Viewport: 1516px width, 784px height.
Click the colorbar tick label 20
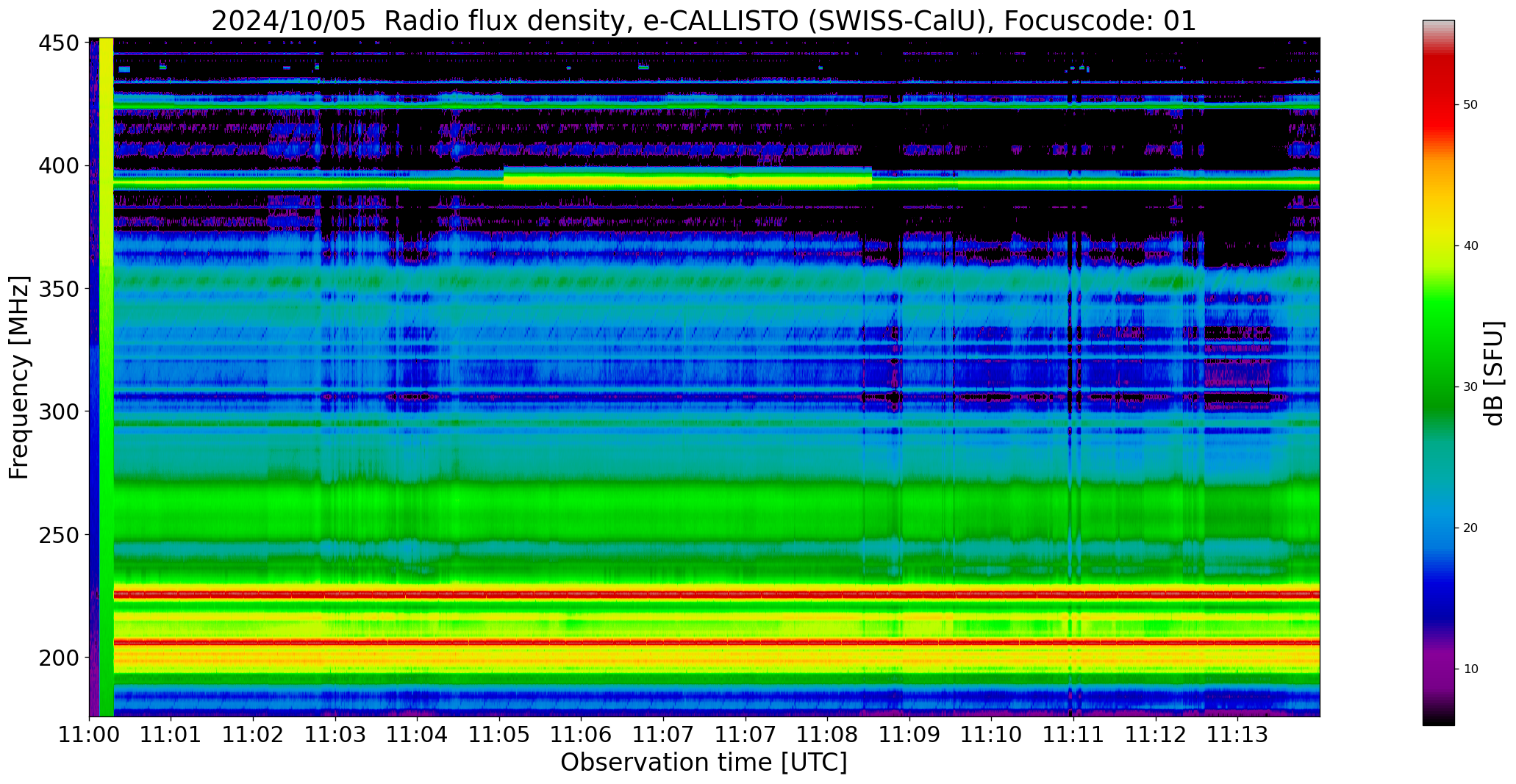click(1470, 528)
